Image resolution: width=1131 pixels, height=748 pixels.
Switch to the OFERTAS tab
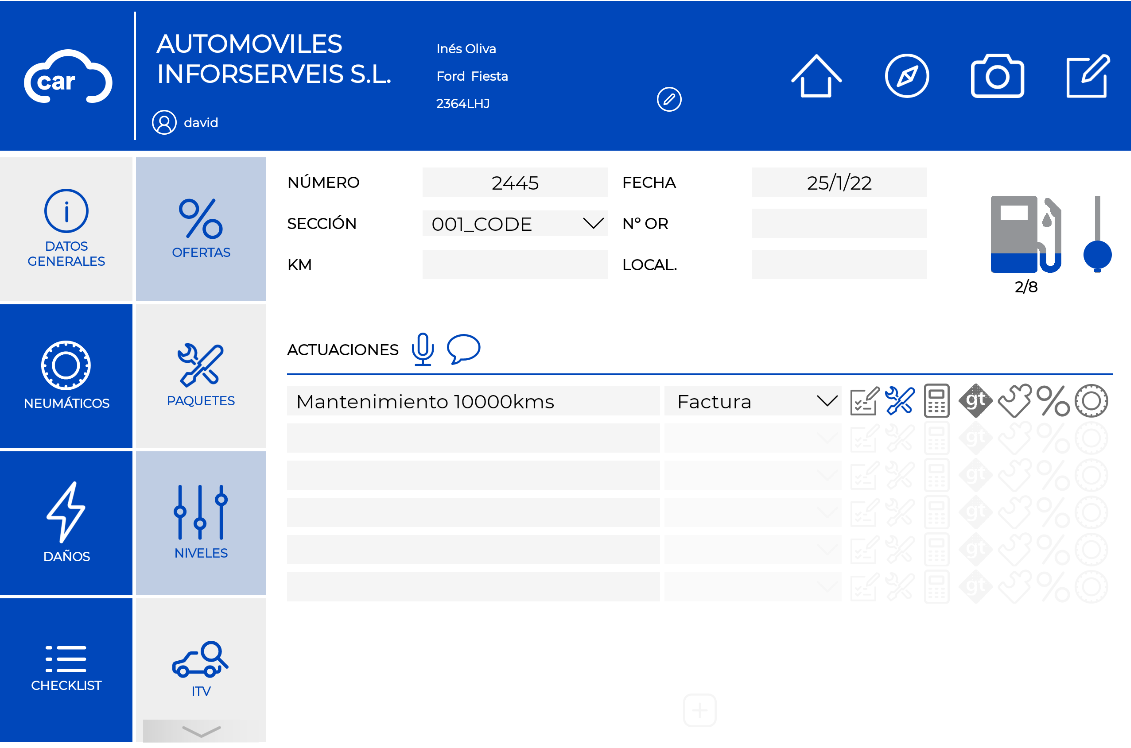pos(201,229)
